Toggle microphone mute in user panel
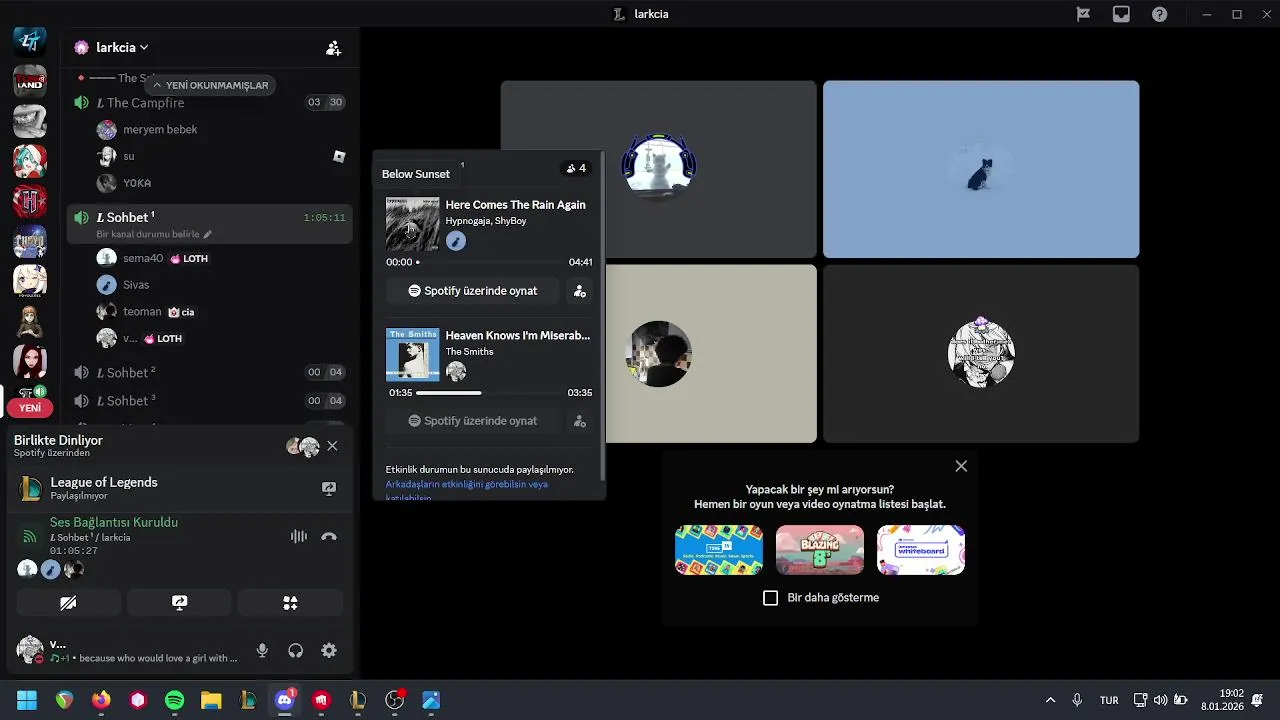 click(262, 650)
